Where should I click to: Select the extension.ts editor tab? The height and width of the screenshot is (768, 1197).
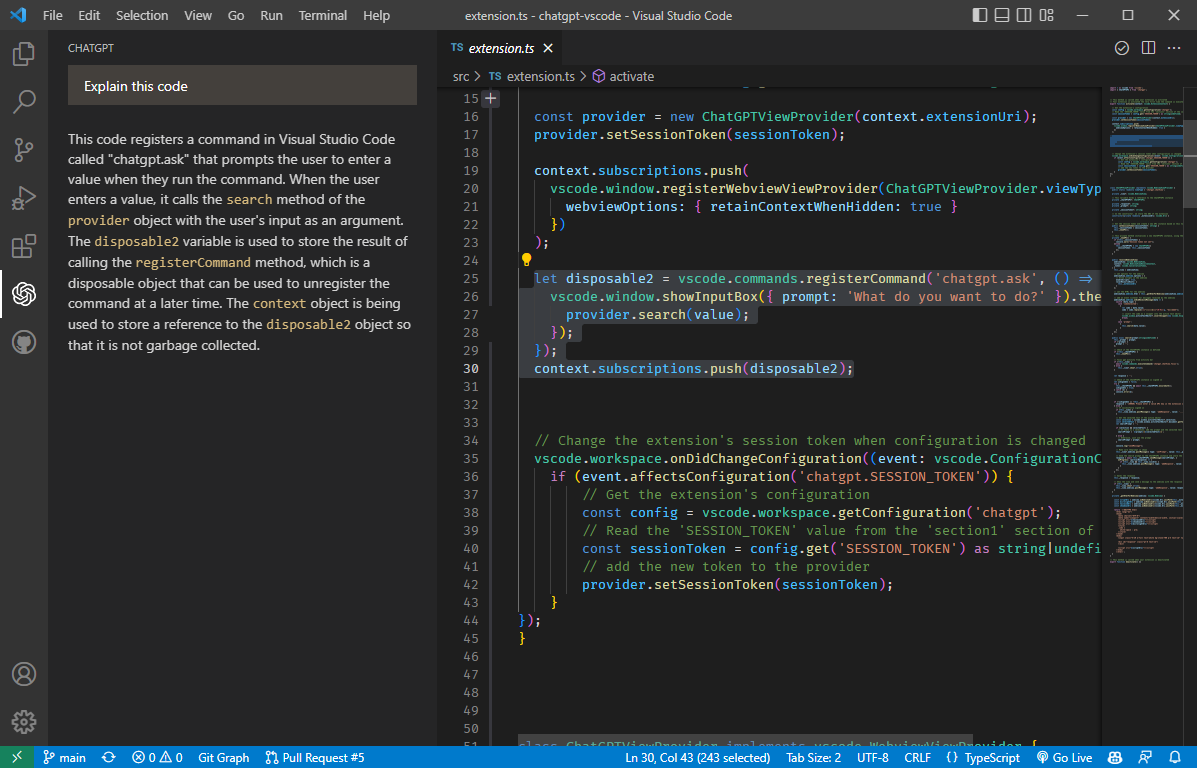pyautogui.click(x=501, y=47)
